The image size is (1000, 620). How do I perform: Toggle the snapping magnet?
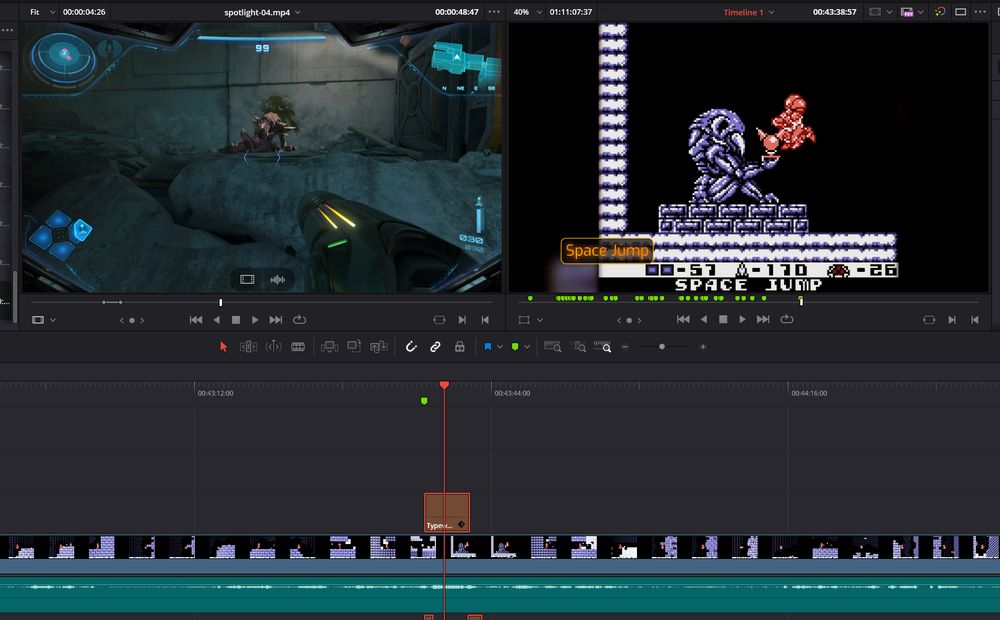pyautogui.click(x=412, y=345)
